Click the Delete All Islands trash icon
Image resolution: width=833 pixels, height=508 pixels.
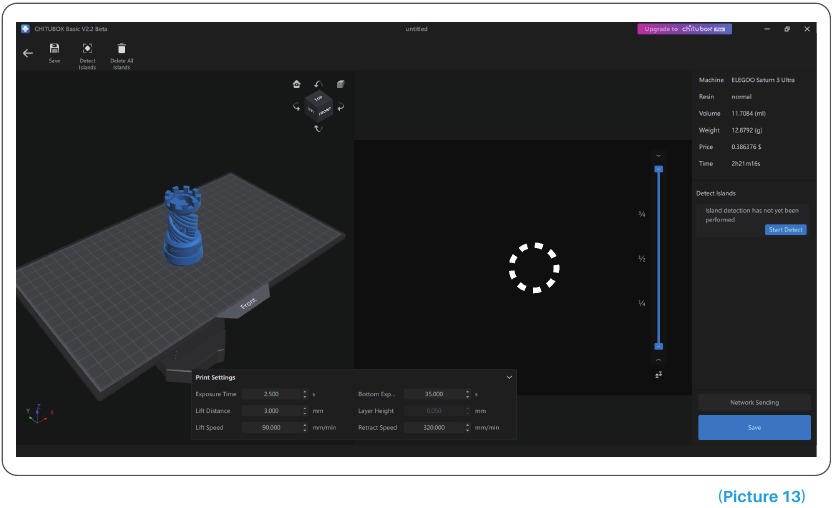coord(121,48)
